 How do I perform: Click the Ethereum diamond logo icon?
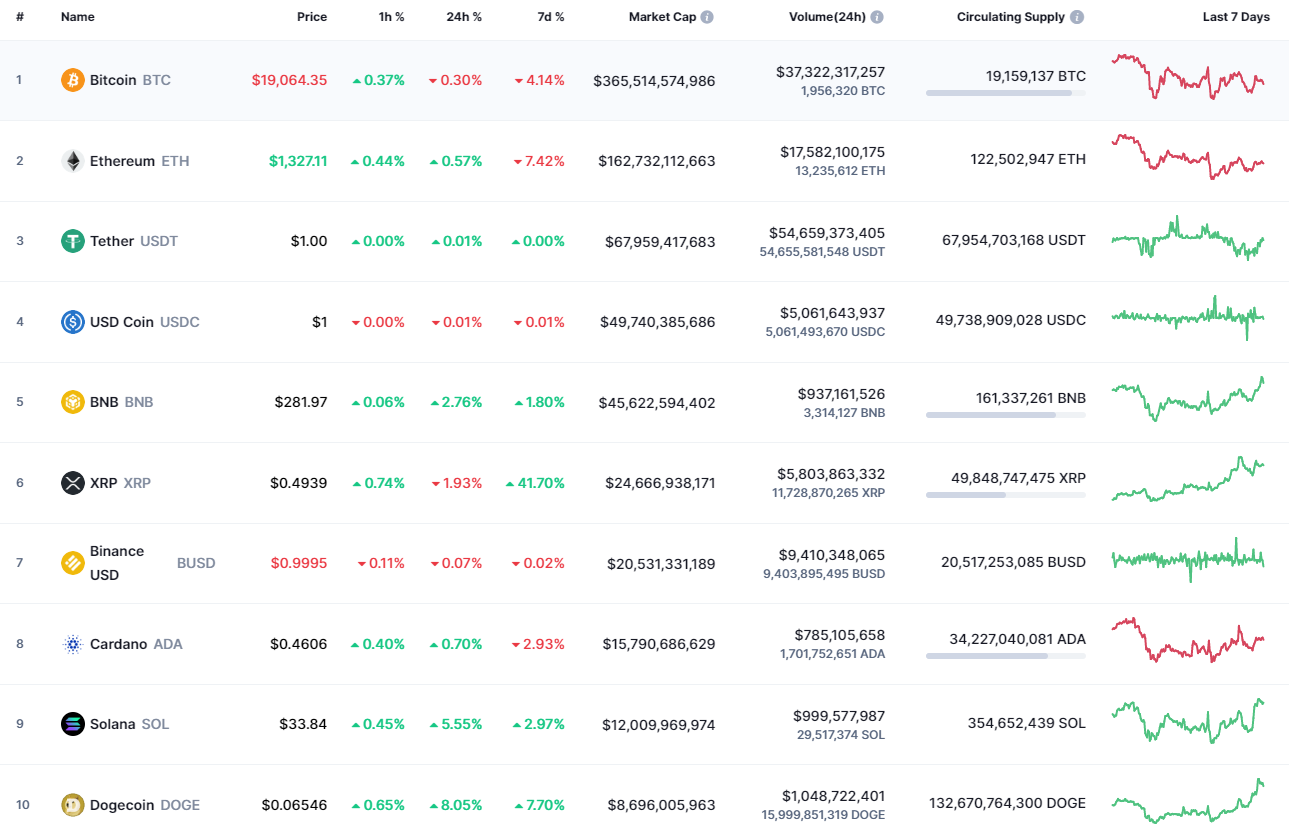tap(72, 161)
